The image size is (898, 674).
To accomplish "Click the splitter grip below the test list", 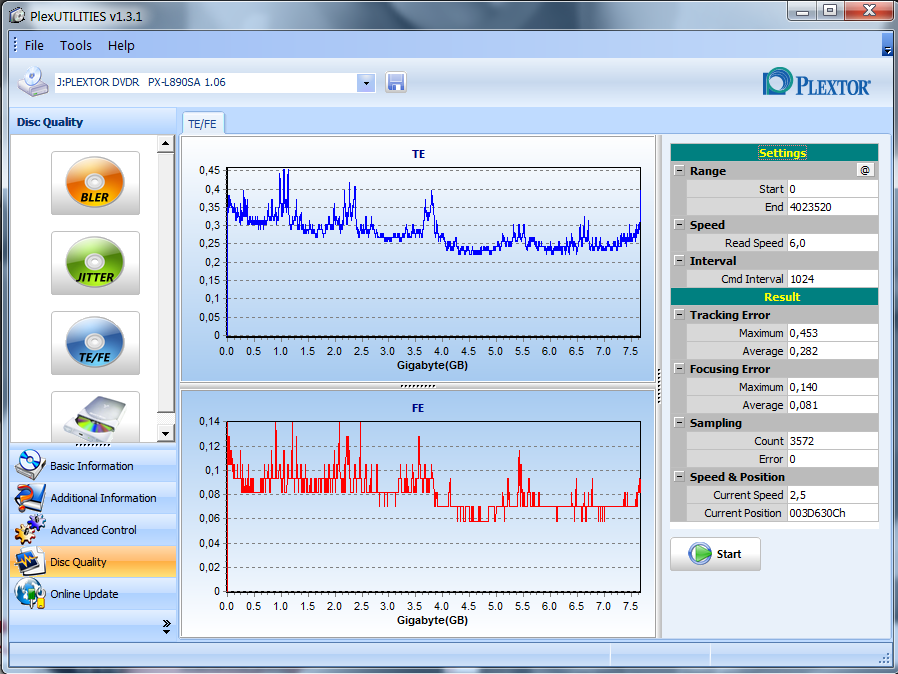I will coord(93,445).
